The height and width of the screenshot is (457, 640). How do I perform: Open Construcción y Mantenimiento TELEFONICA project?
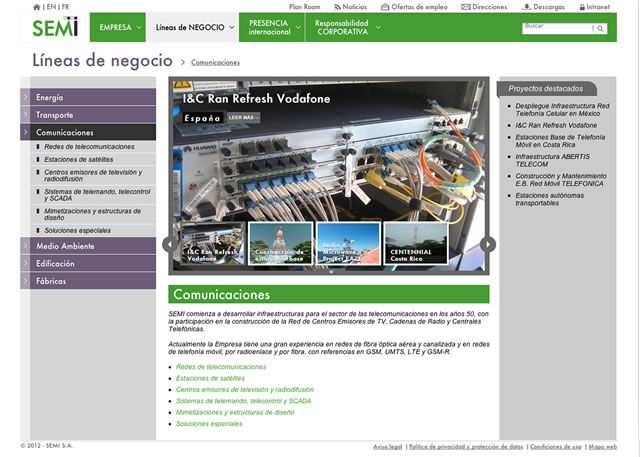(x=561, y=180)
